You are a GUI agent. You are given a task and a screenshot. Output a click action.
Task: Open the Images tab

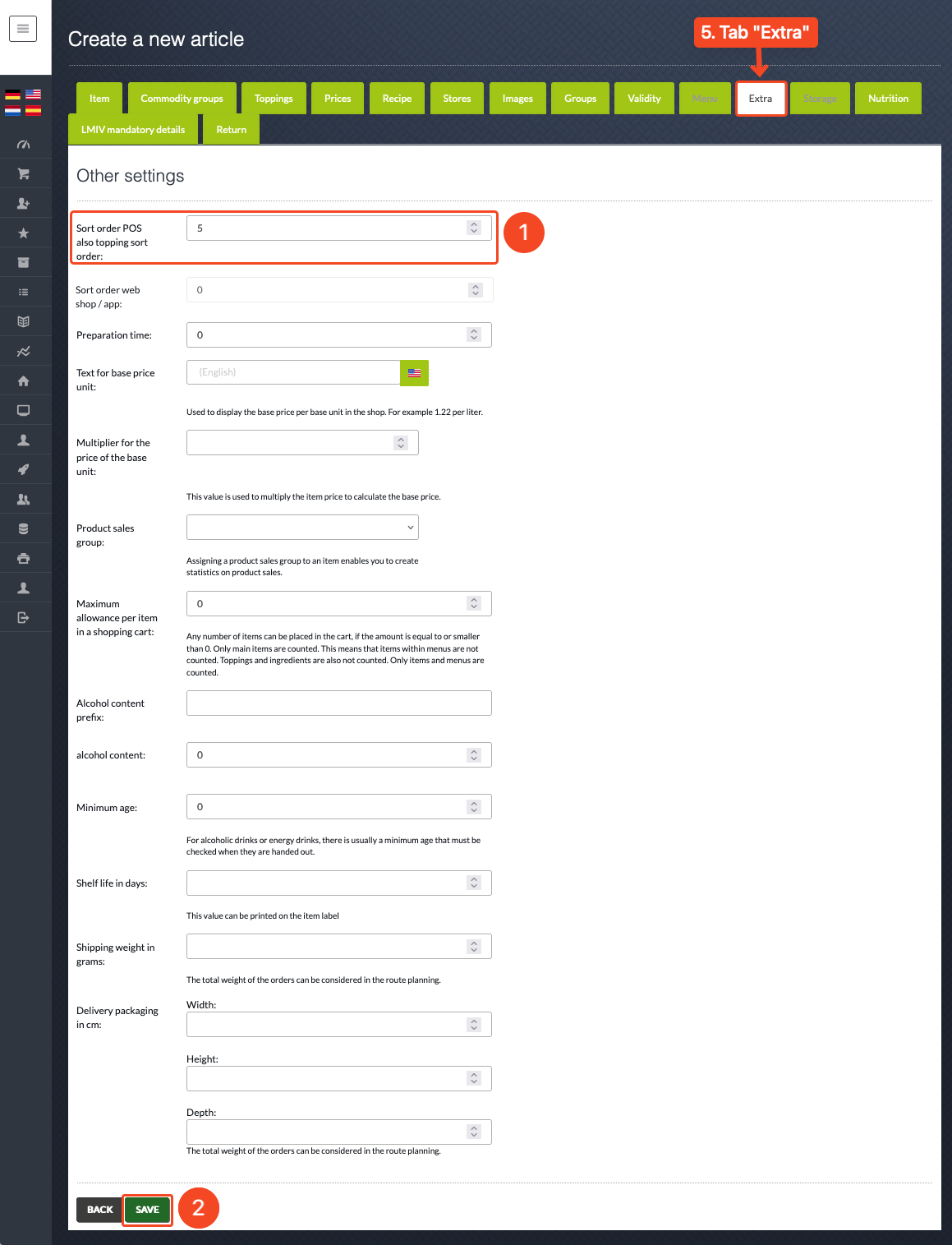[x=517, y=99]
